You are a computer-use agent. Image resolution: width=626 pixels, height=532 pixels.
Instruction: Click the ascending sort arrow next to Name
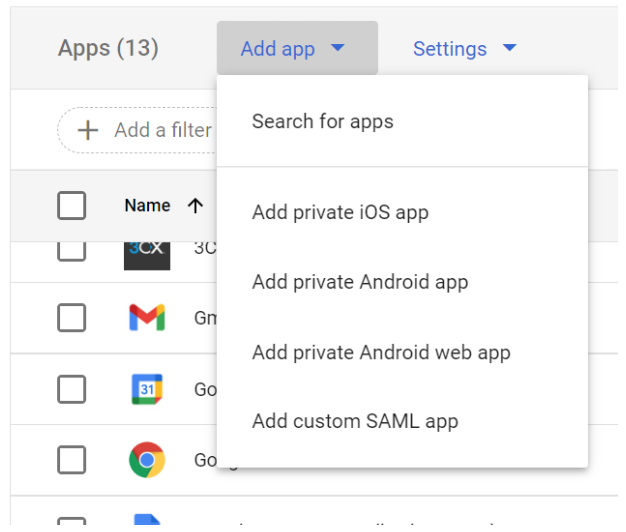coord(195,206)
